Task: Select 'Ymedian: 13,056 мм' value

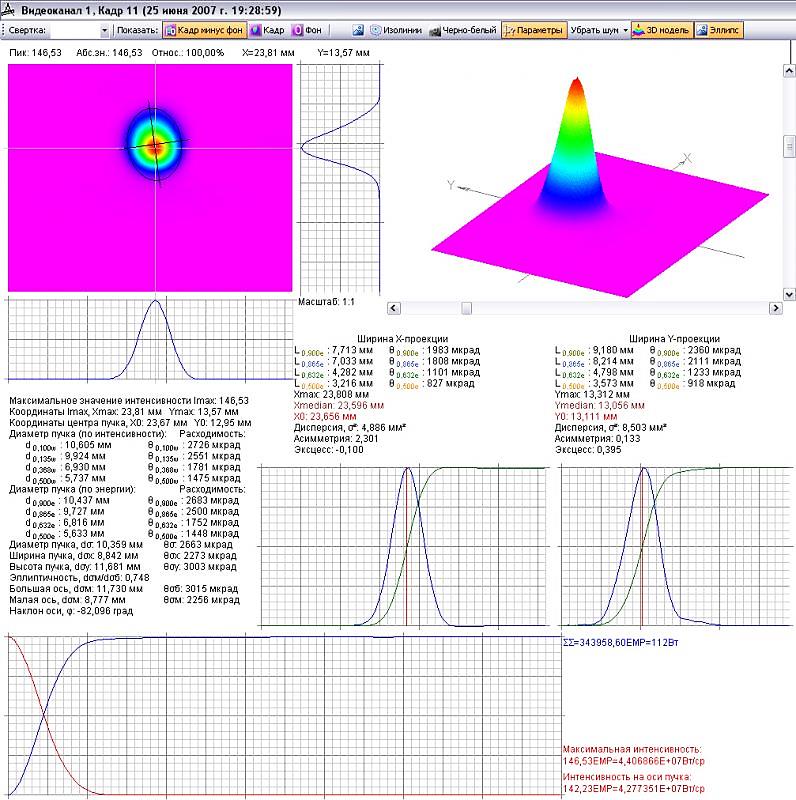Action: pyautogui.click(x=600, y=405)
